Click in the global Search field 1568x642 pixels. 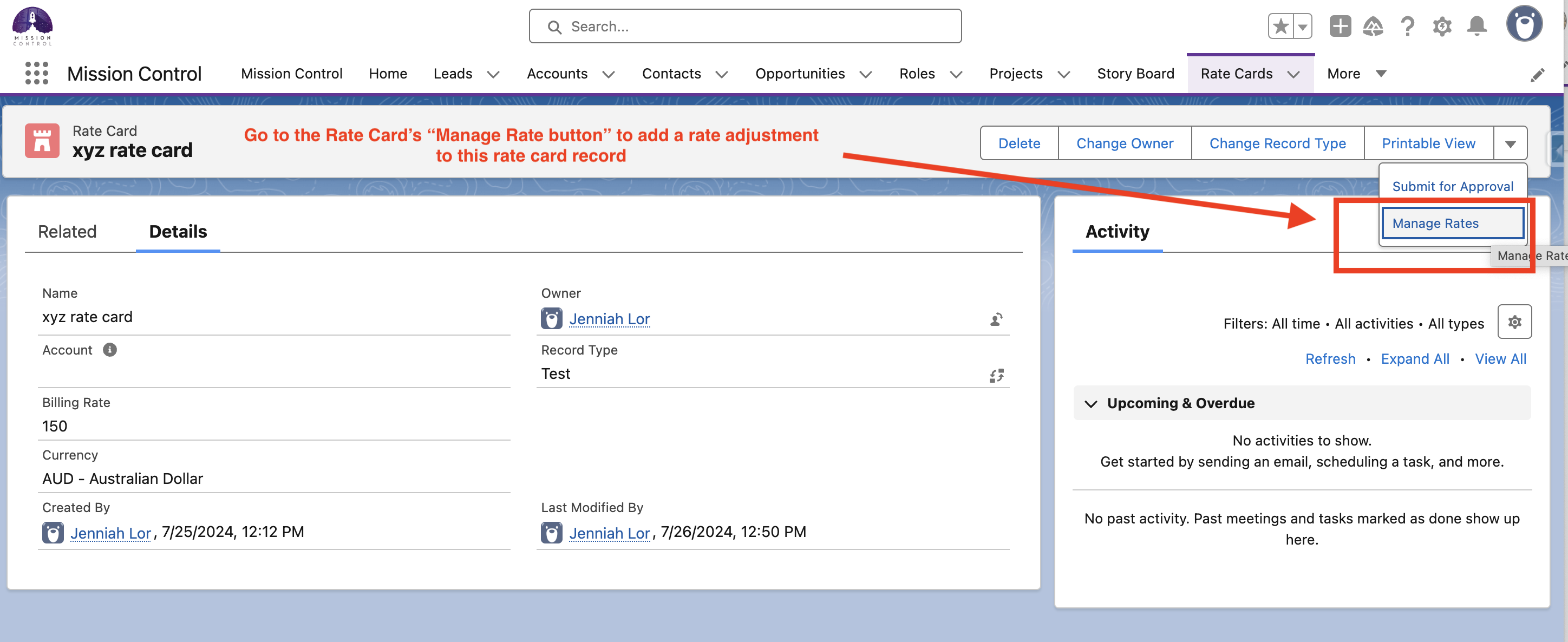(745, 26)
